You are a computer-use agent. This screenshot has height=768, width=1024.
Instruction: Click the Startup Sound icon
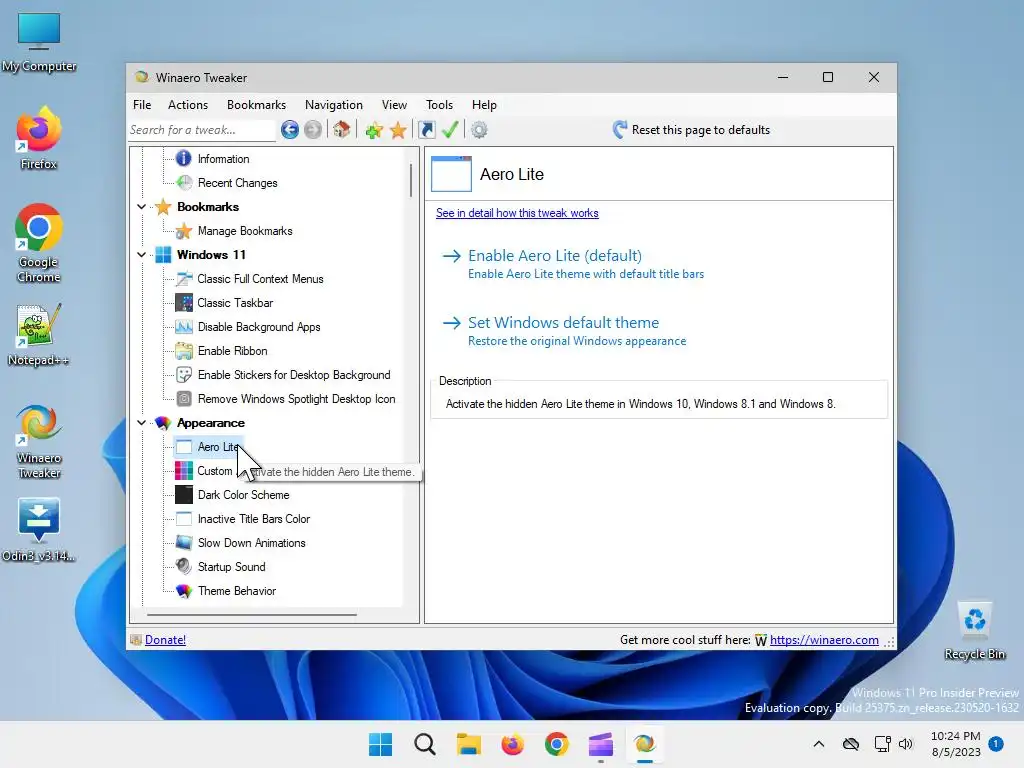click(184, 567)
